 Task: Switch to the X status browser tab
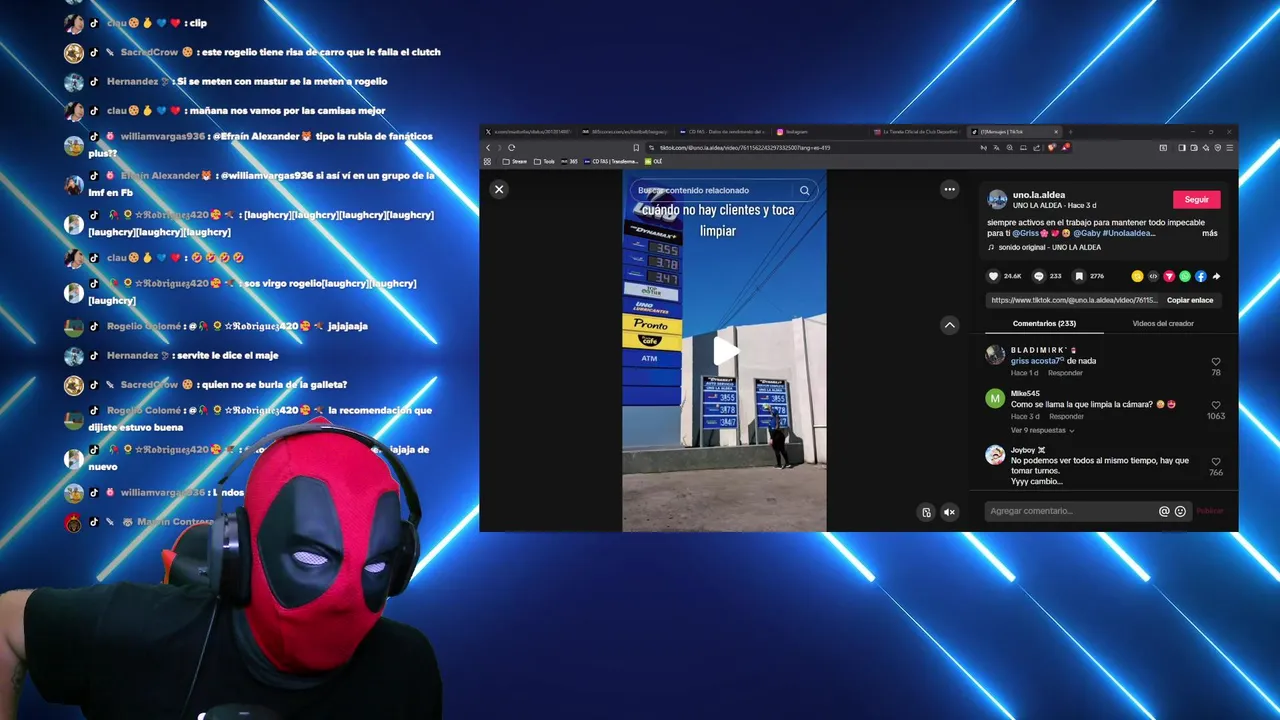528,132
